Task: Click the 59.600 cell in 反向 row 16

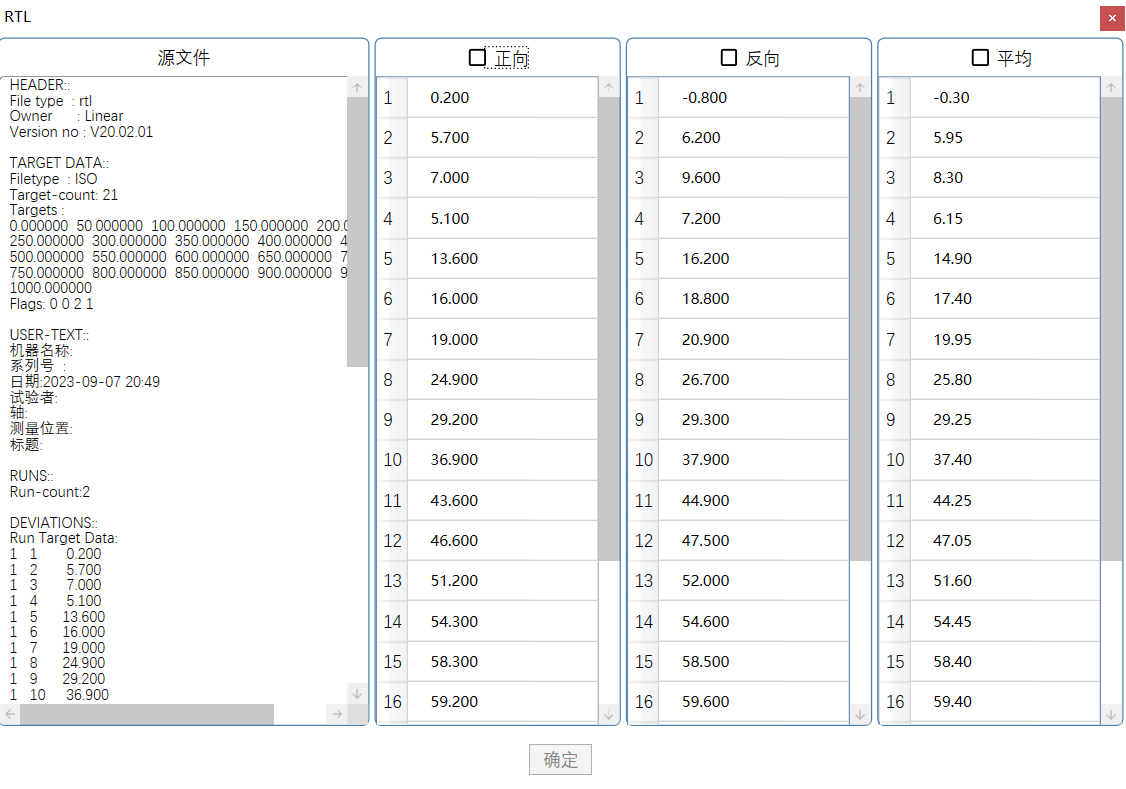Action: [705, 702]
